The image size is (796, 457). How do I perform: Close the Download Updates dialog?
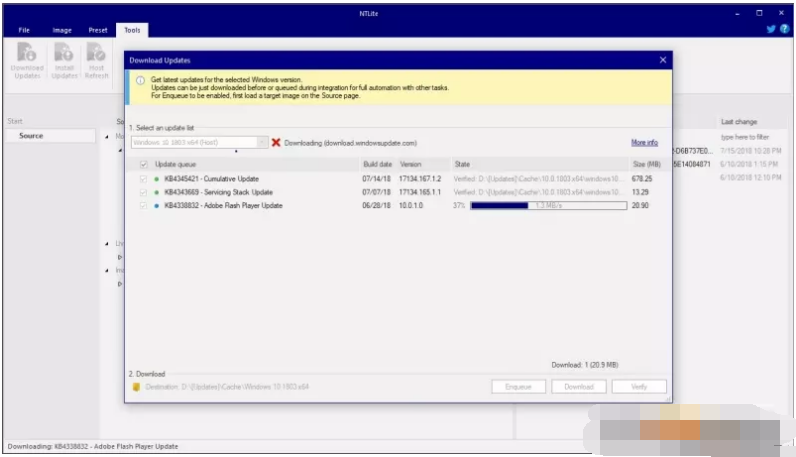point(662,61)
